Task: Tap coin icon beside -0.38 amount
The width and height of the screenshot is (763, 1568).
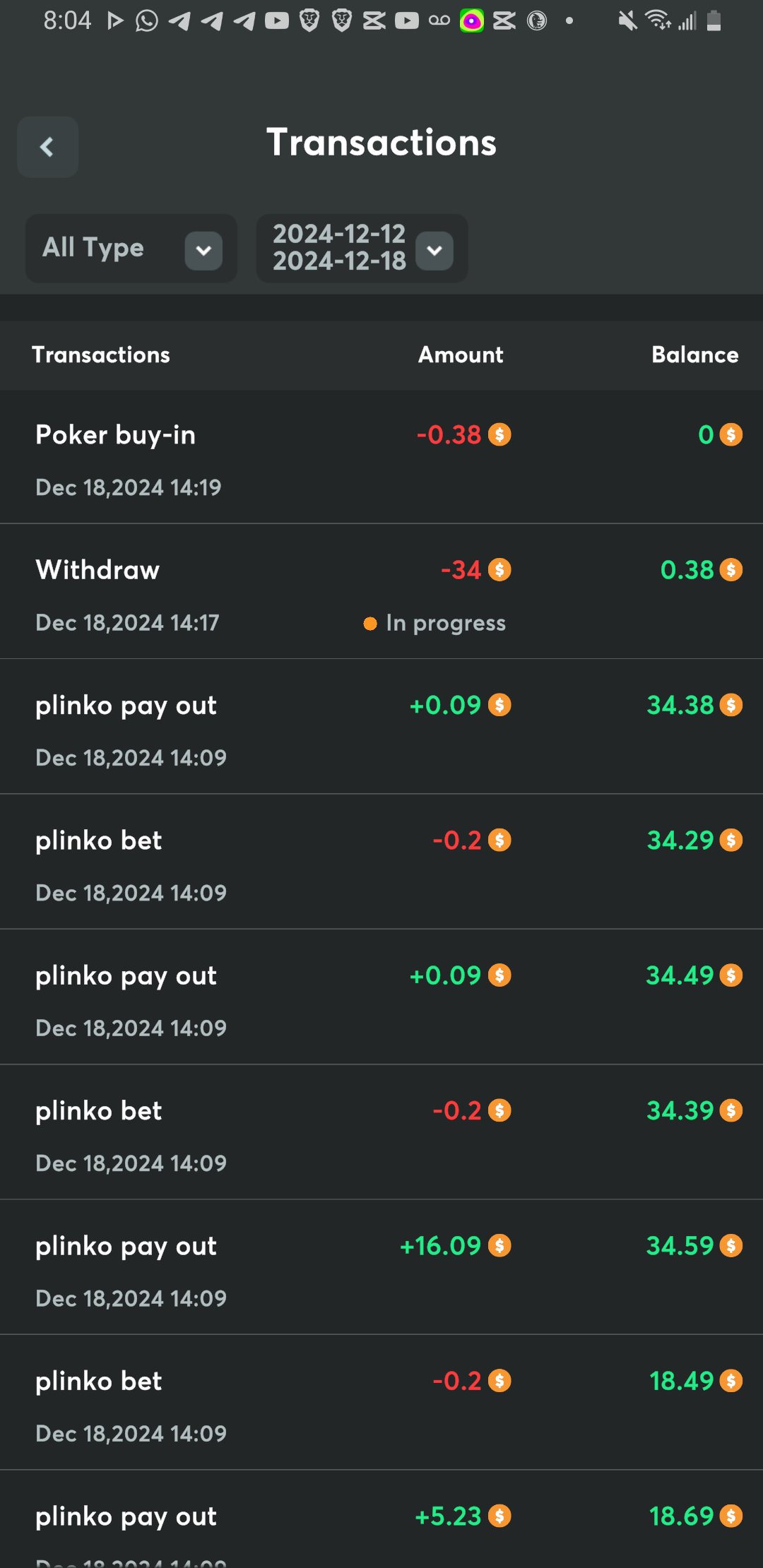Action: [x=499, y=434]
